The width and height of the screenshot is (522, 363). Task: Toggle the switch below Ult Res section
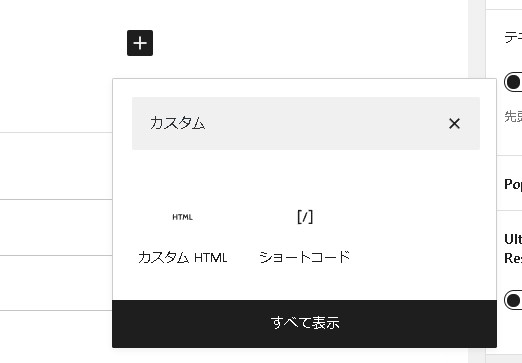click(x=513, y=300)
